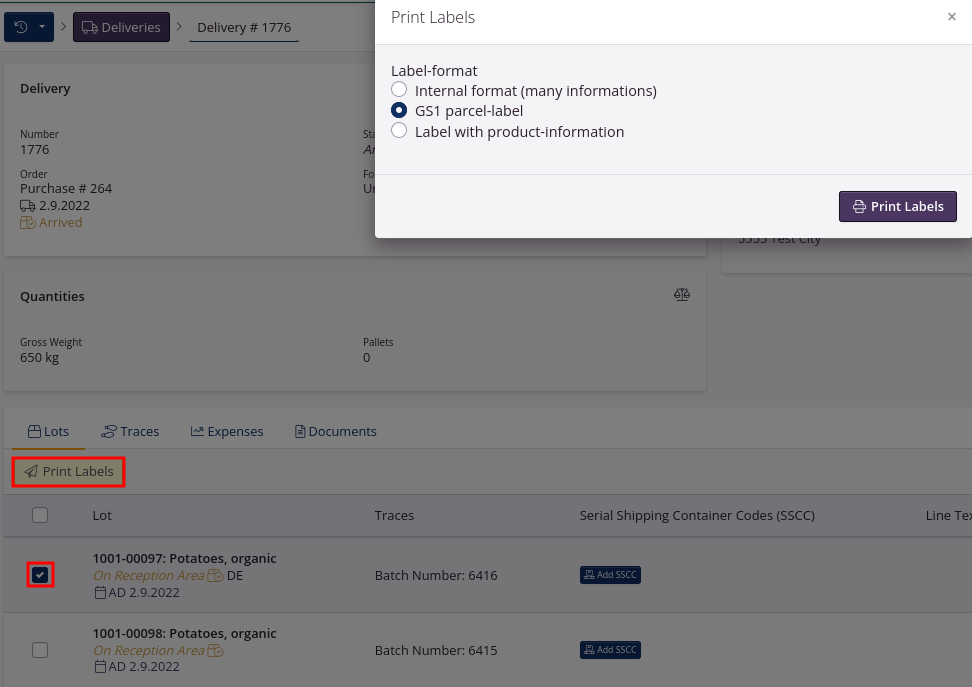The height and width of the screenshot is (687, 972).
Task: Select Internal format radio option
Action: point(399,90)
